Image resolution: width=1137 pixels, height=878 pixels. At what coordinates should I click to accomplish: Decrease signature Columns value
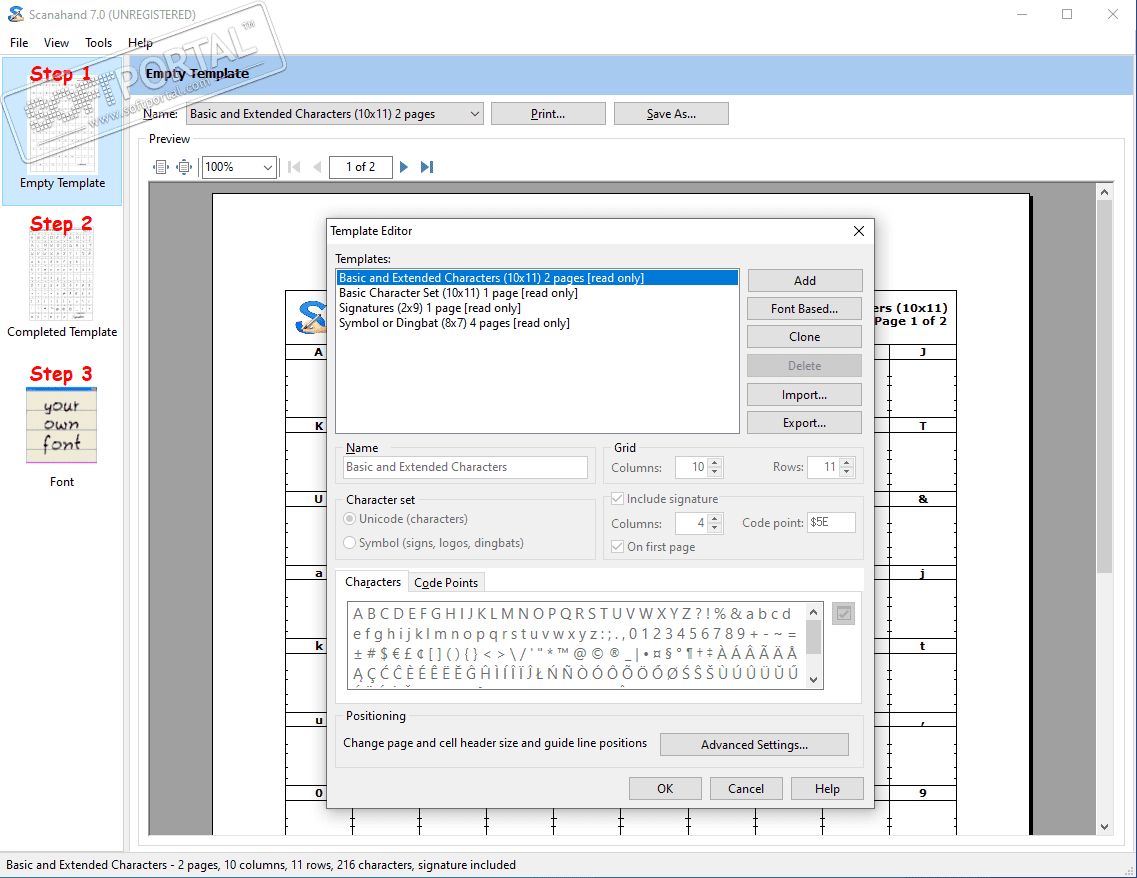click(715, 529)
